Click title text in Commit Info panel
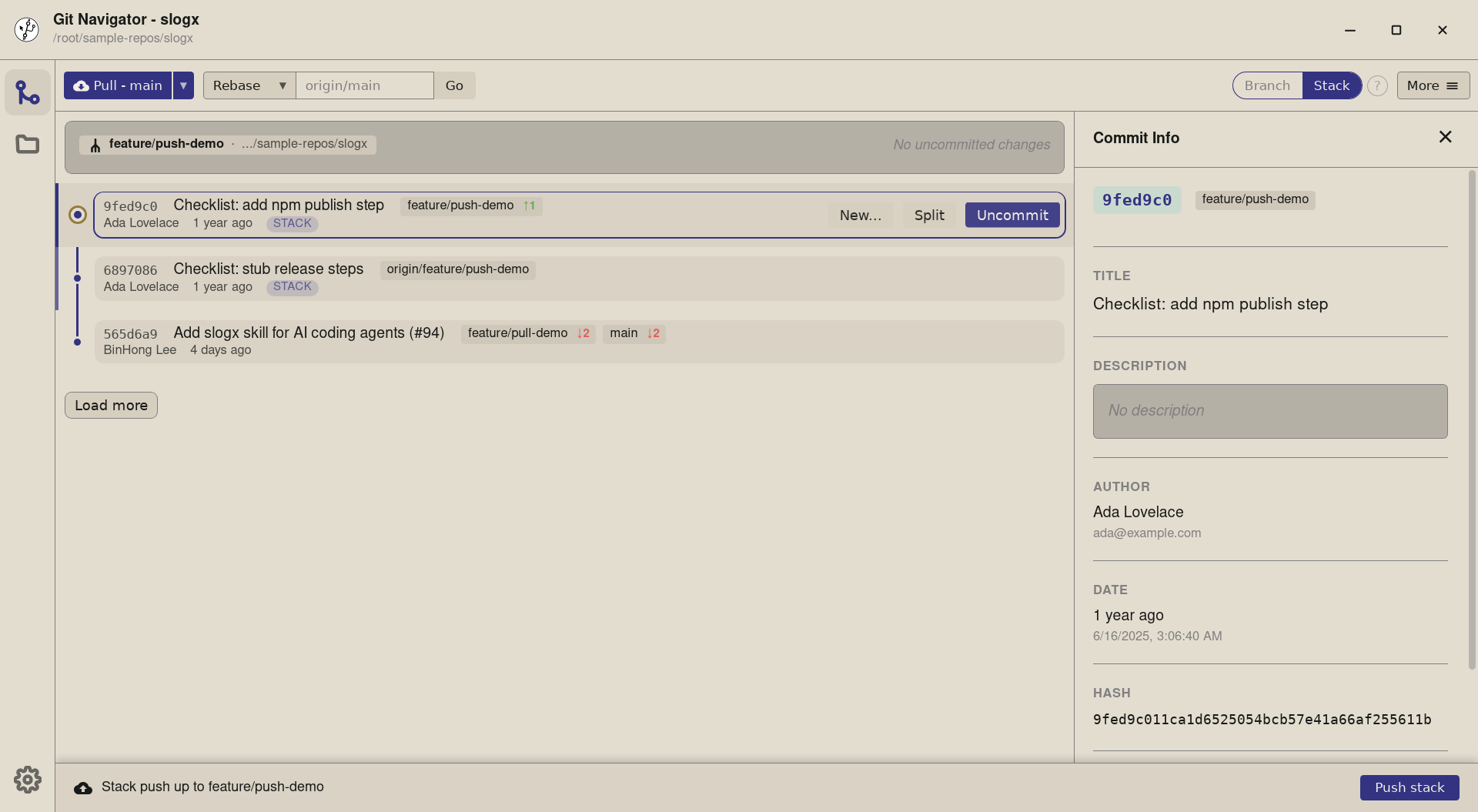The height and width of the screenshot is (812, 1478). click(x=1210, y=304)
